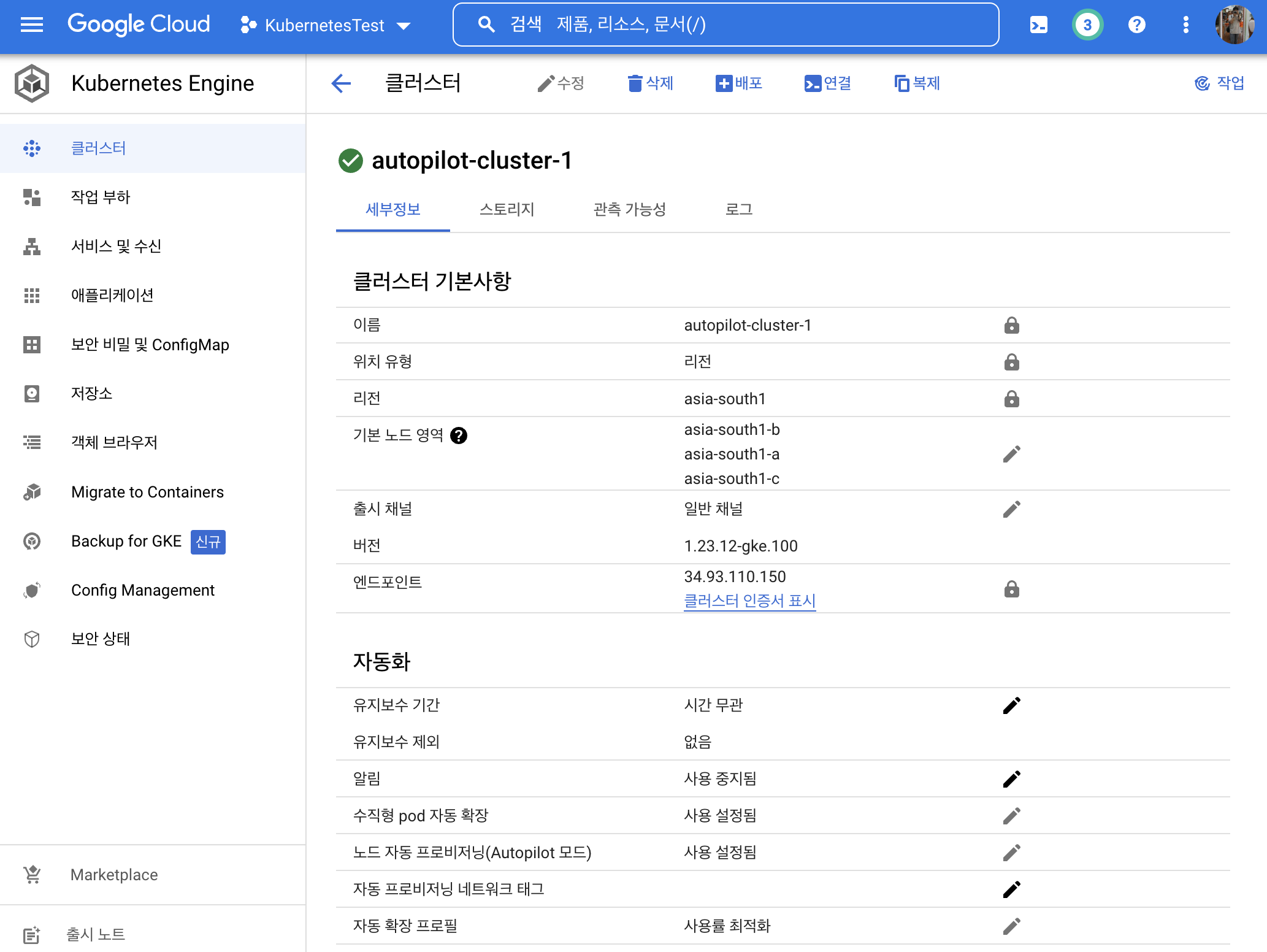This screenshot has width=1267, height=952.
Task: Open the notifications badge showing 3
Action: pos(1087,25)
